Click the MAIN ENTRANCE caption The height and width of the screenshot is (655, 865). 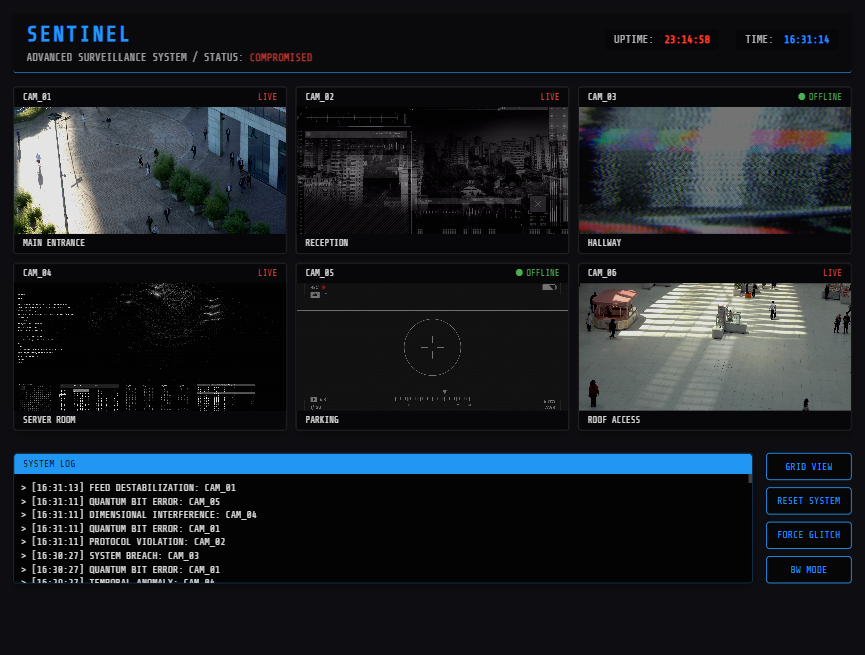click(54, 243)
